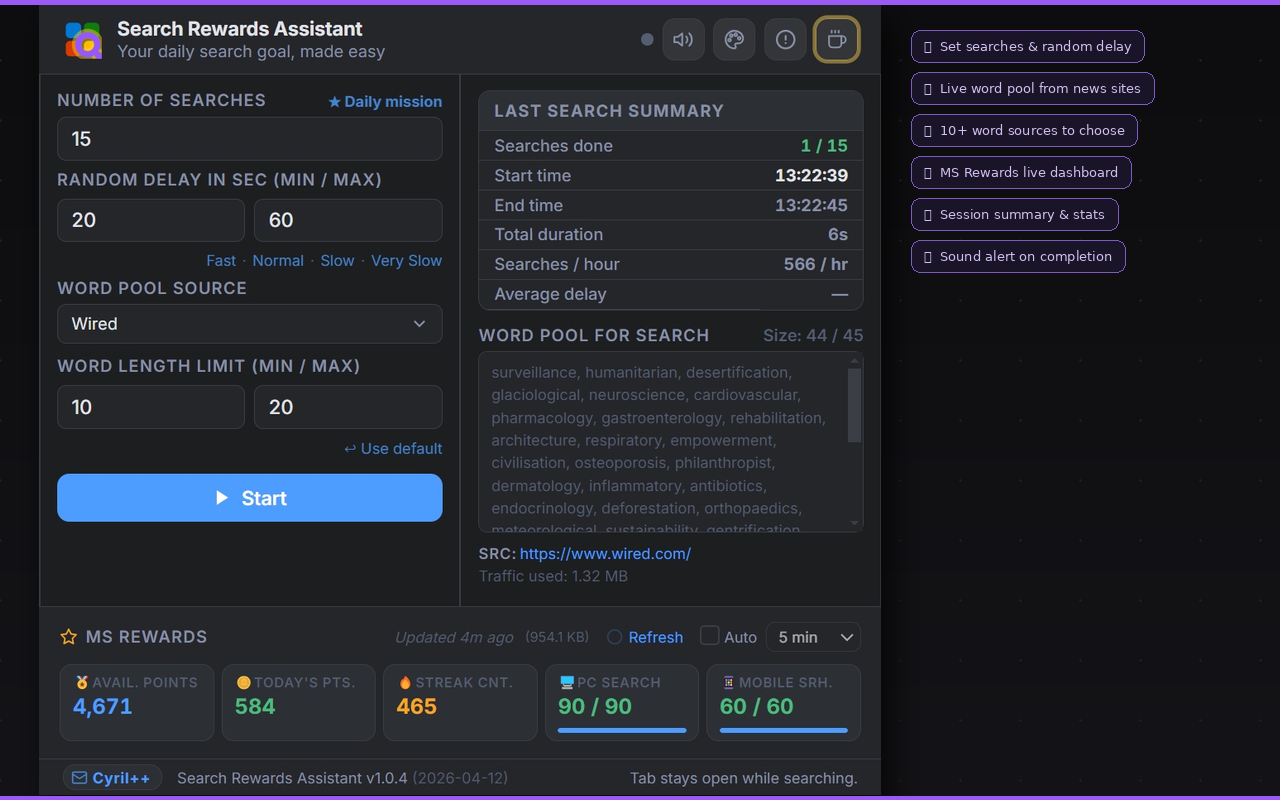The image size is (1280, 800).
Task: Open the theme palette icon
Action: point(734,40)
